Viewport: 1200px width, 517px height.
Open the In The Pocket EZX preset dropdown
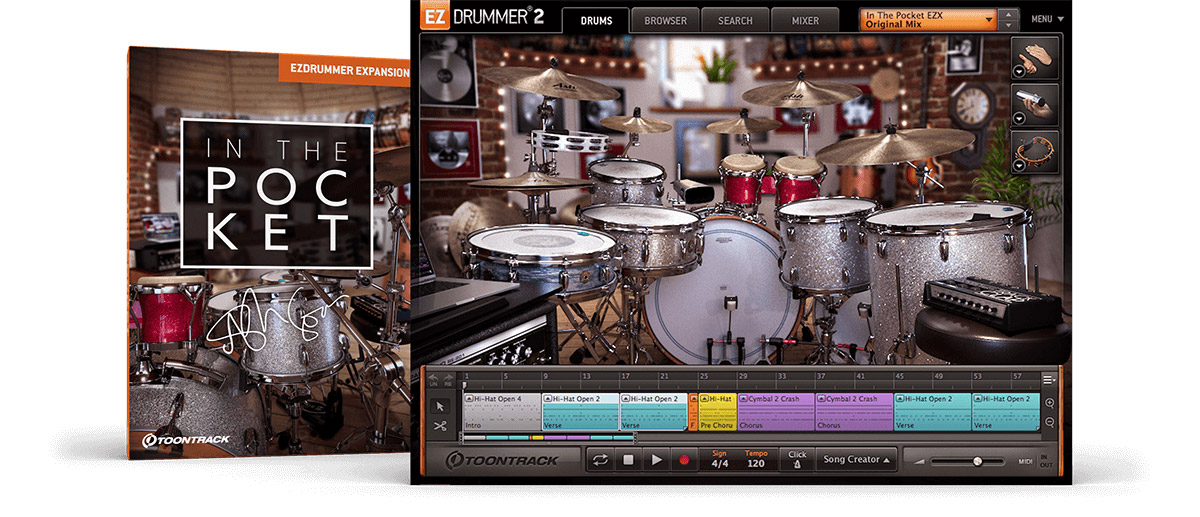(928, 19)
